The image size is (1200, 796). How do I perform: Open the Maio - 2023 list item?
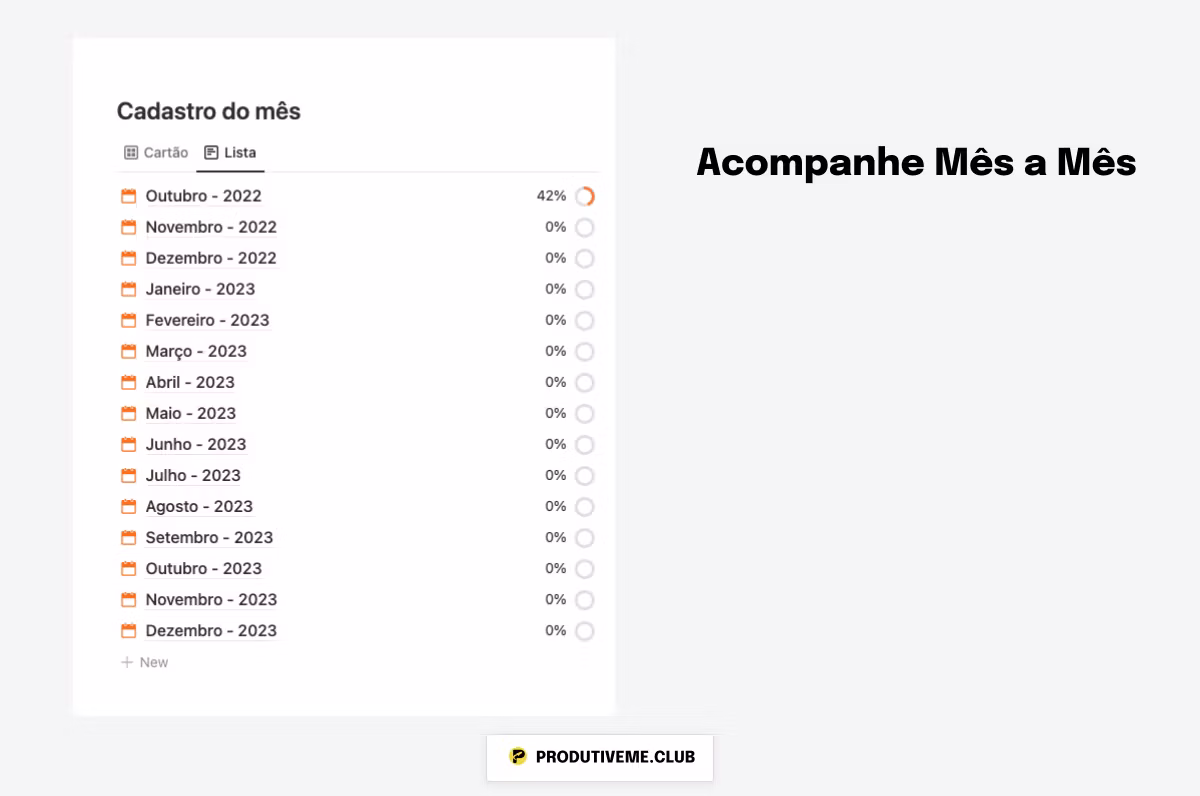point(190,413)
